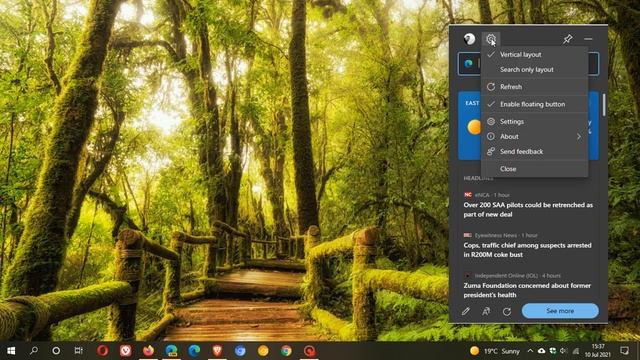Click the profile avatar in the widget
The width and height of the screenshot is (640, 360).
point(469,39)
